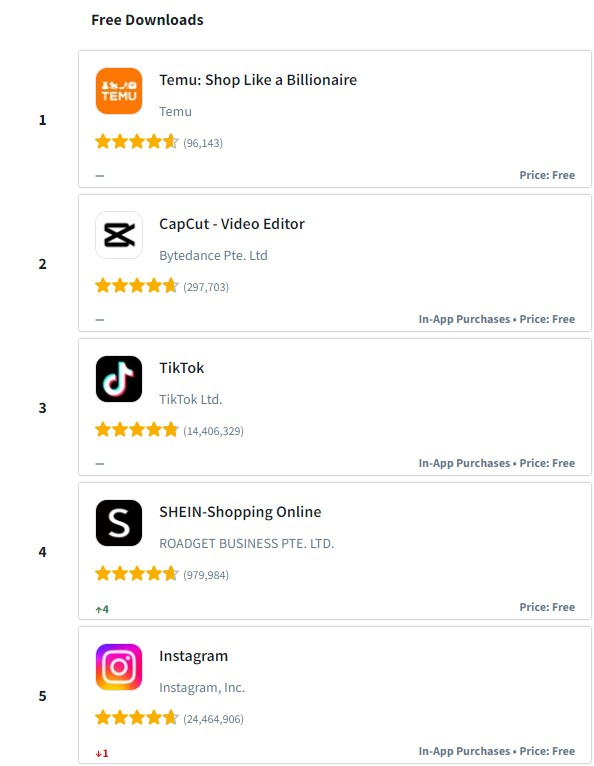Click the CapCut app icon
The image size is (594, 766).
pyautogui.click(x=119, y=235)
